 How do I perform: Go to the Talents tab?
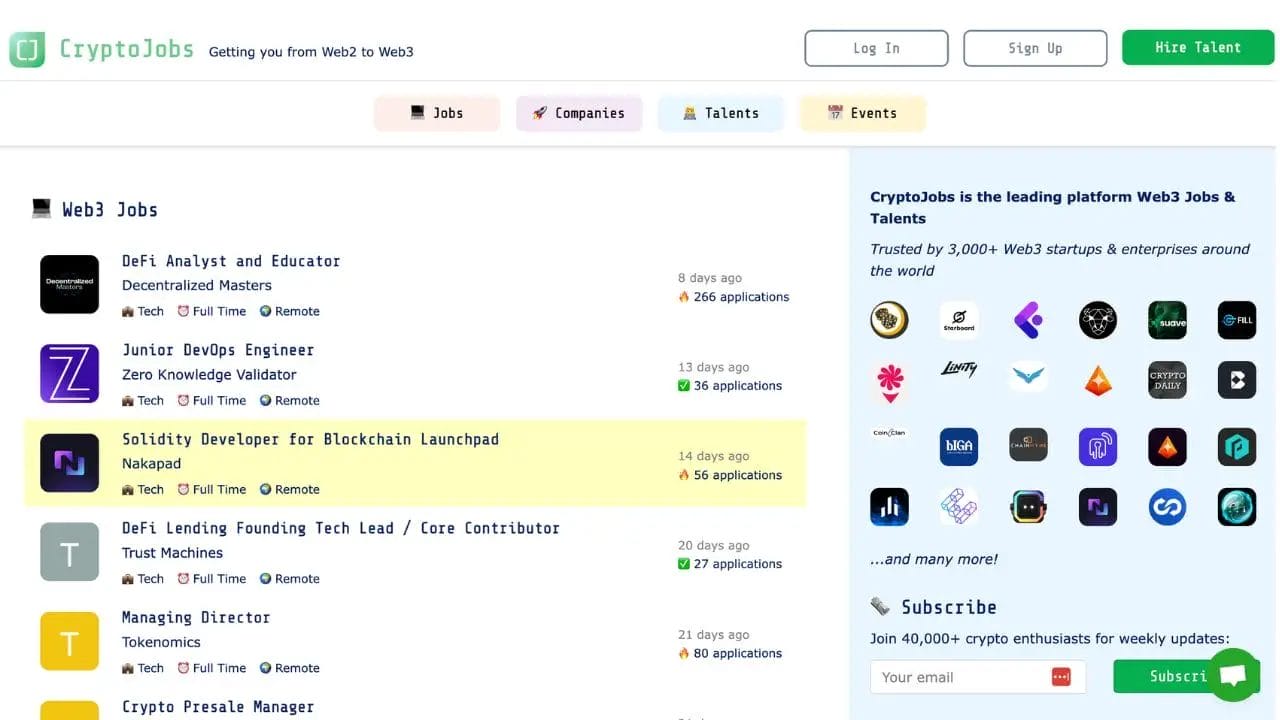point(721,113)
